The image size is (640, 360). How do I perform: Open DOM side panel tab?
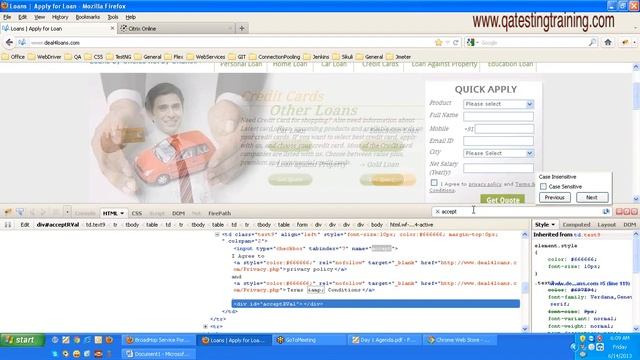629,224
